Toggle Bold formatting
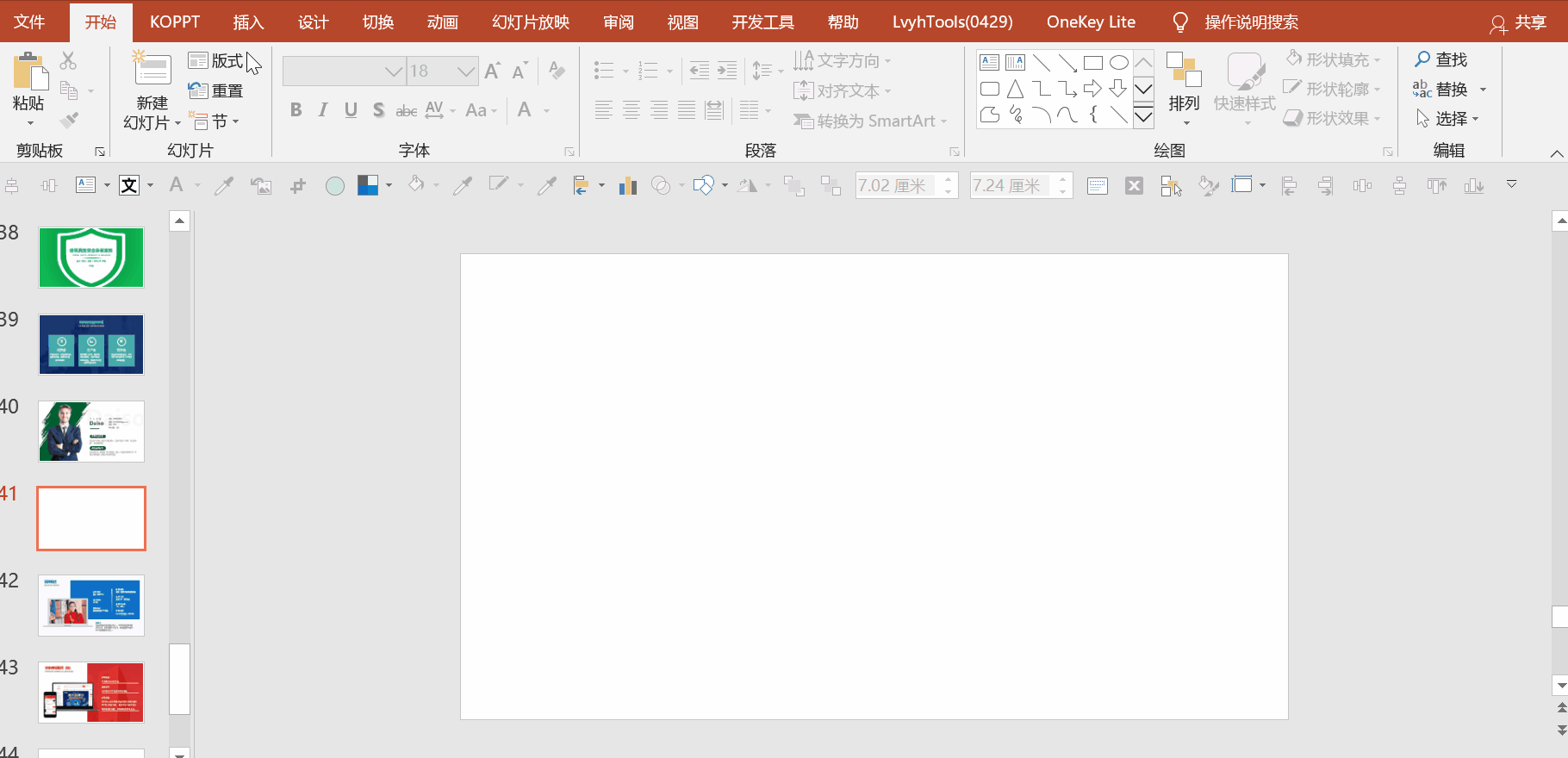The width and height of the screenshot is (1568, 758). [x=296, y=110]
